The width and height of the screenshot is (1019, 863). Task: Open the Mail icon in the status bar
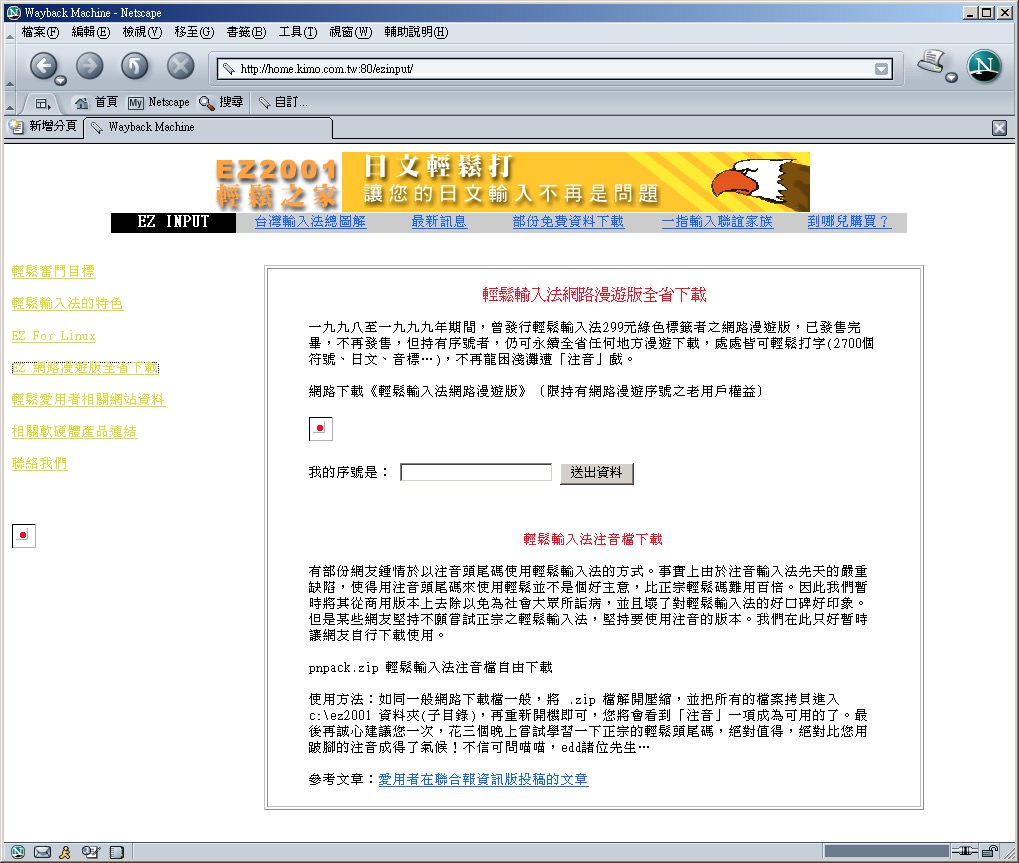pyautogui.click(x=42, y=852)
